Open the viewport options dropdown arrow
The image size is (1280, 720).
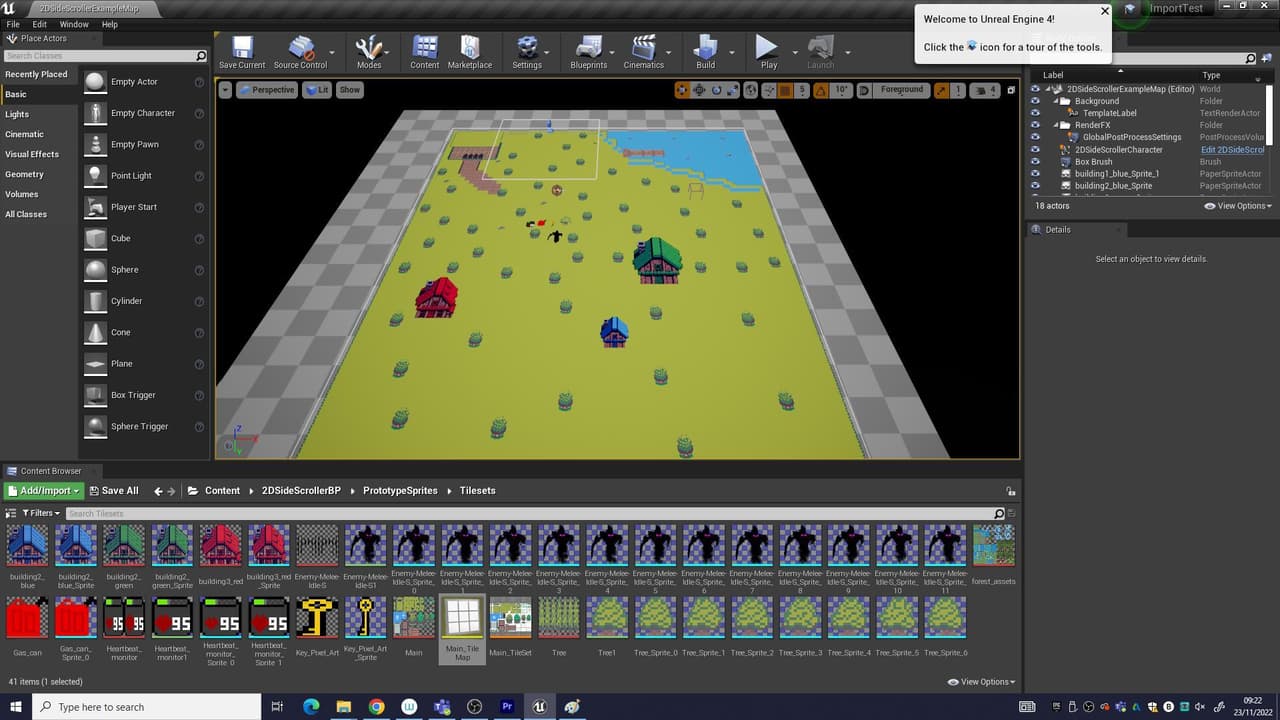pos(225,90)
